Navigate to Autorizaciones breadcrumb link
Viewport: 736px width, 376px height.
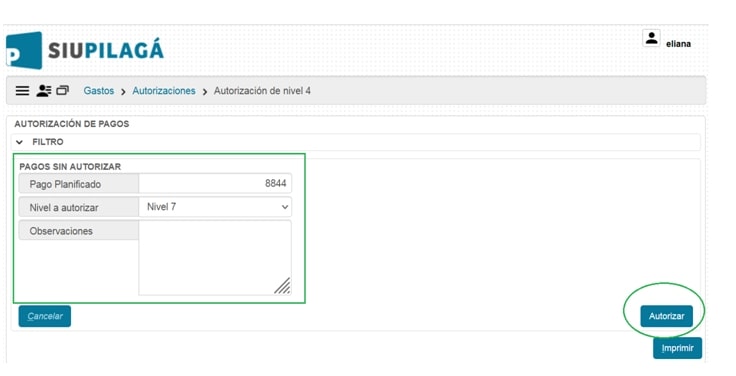click(x=164, y=91)
